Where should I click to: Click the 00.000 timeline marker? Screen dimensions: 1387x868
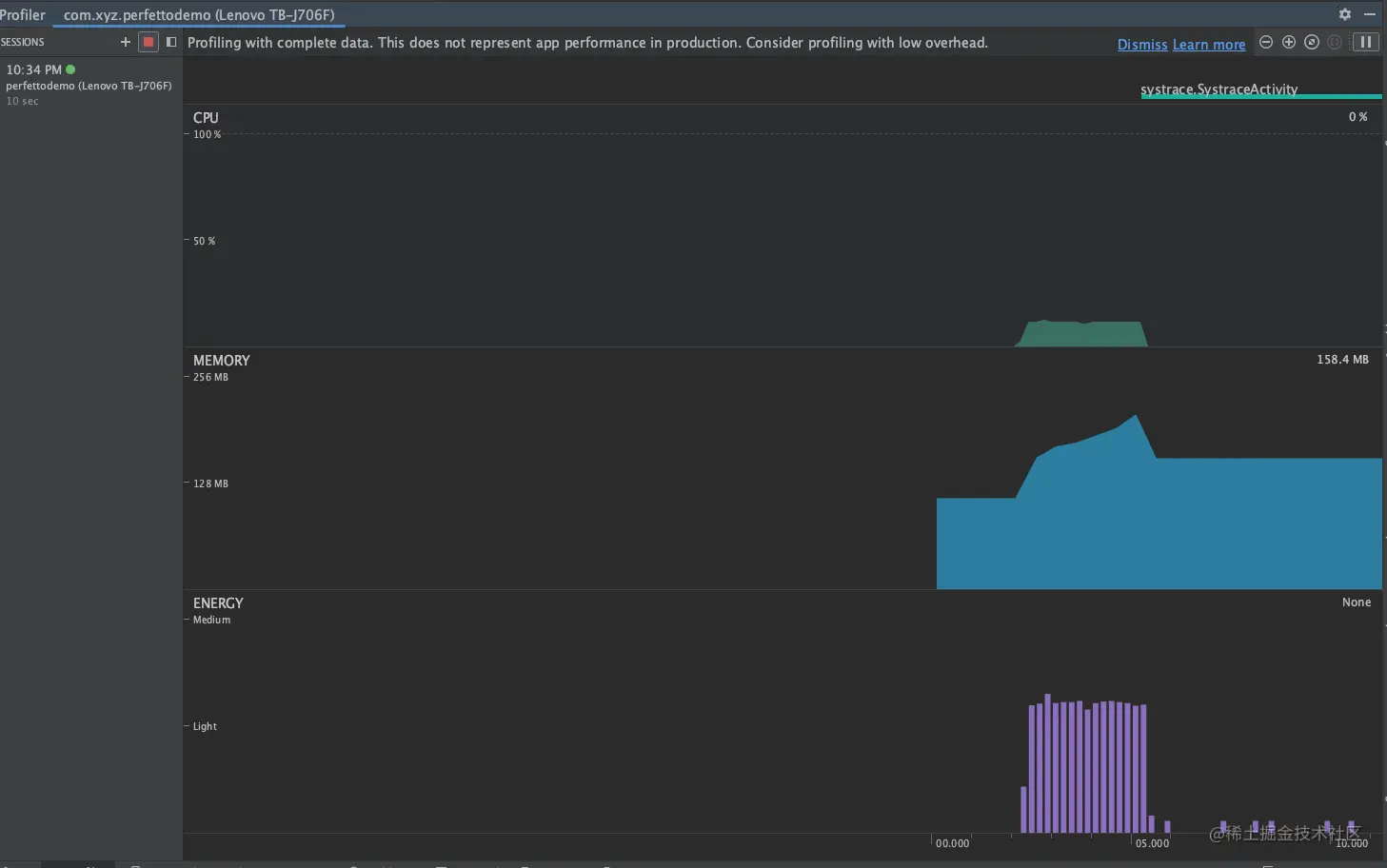tap(952, 843)
